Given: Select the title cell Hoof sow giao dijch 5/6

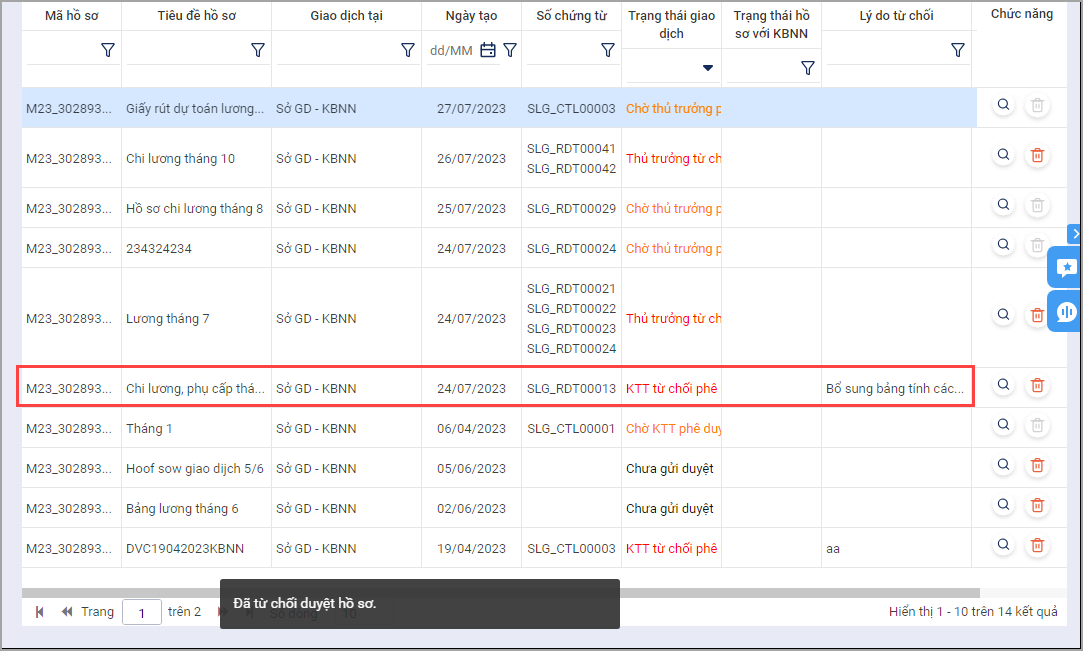Looking at the screenshot, I should point(194,469).
